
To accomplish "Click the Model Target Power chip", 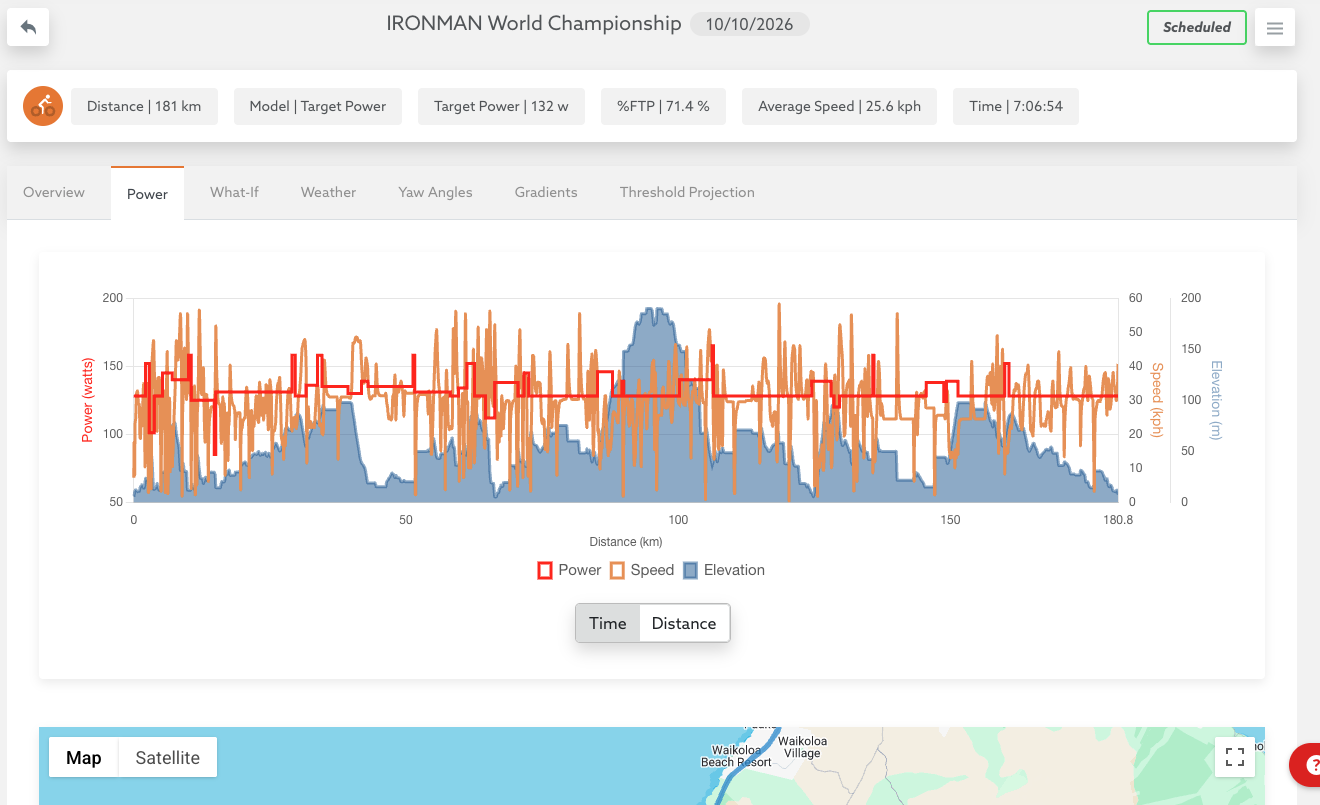I will click(x=318, y=106).
